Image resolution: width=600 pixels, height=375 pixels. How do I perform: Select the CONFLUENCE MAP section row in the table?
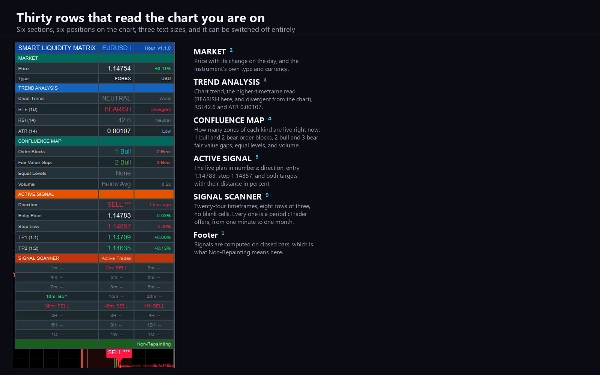[95, 141]
